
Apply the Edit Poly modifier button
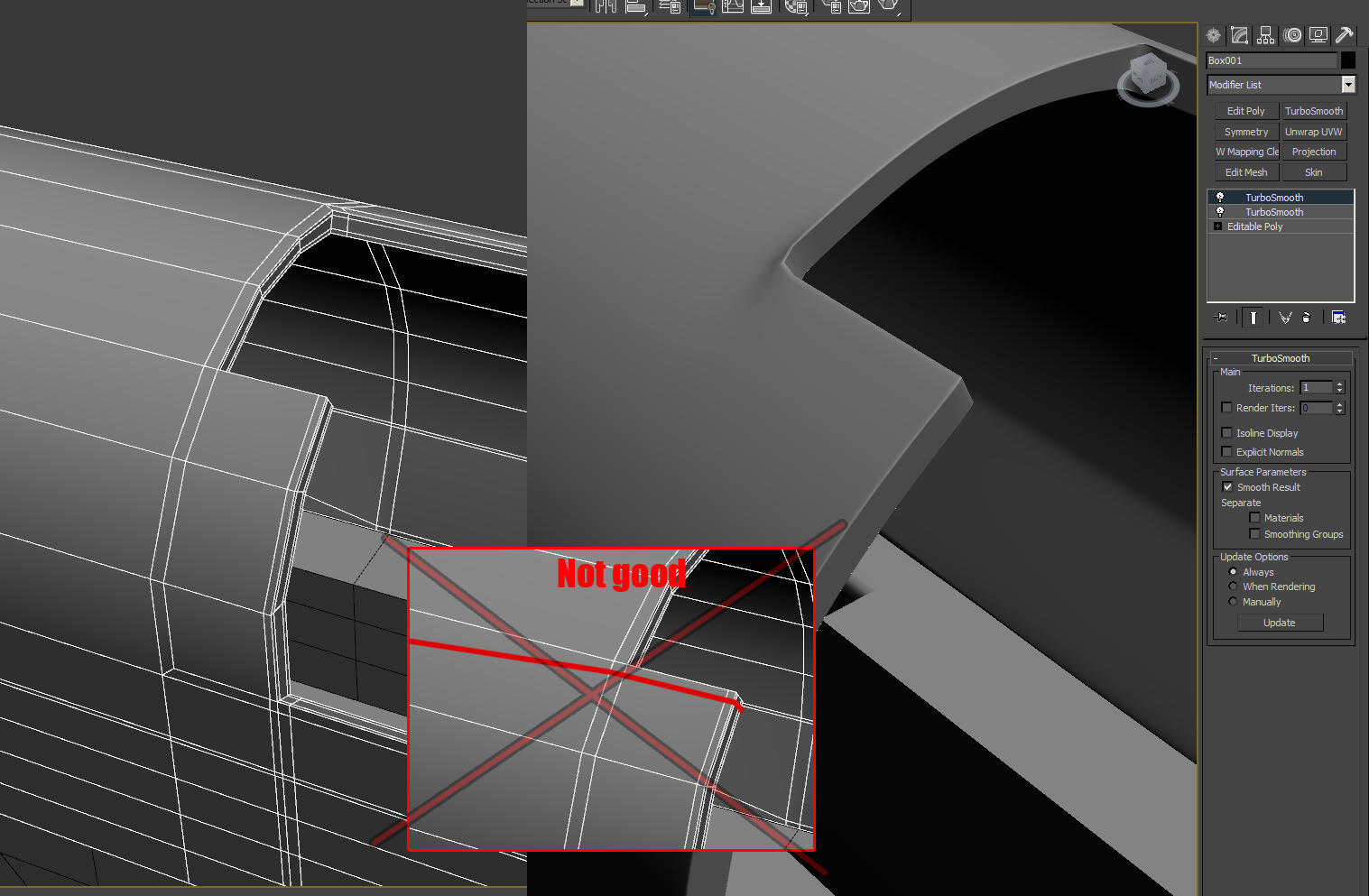click(x=1246, y=111)
